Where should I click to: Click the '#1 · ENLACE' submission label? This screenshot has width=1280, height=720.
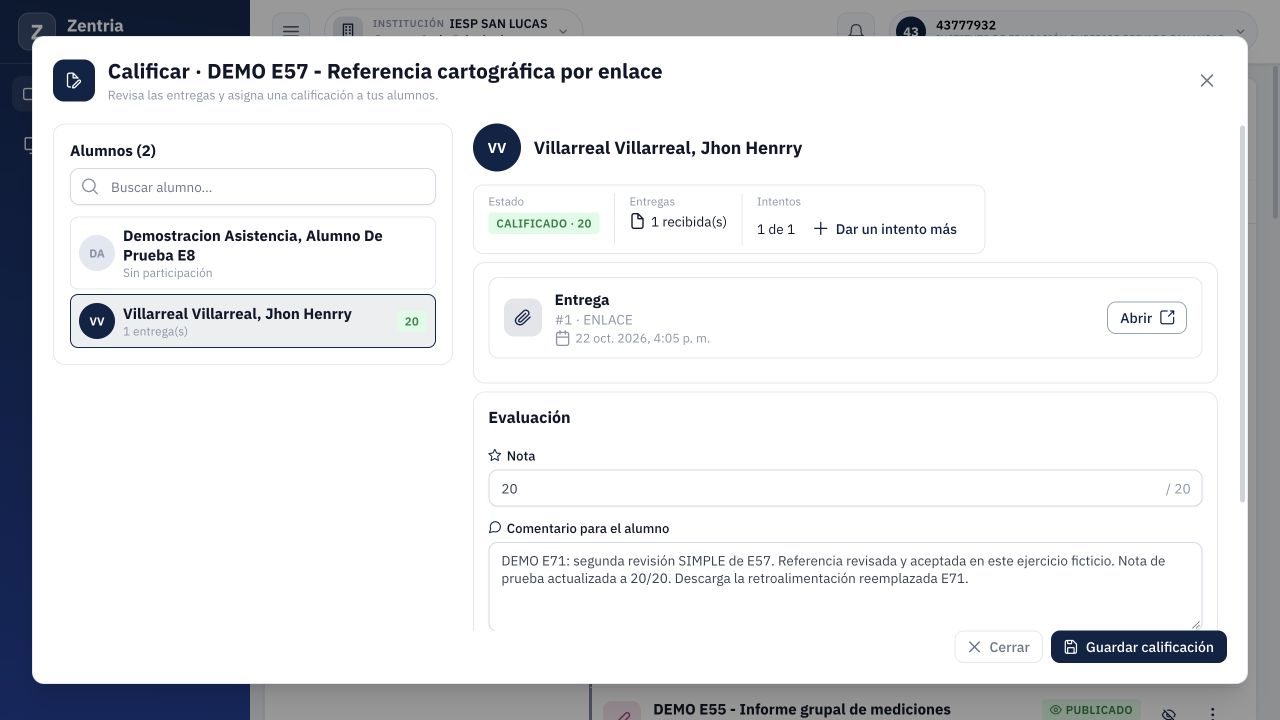(594, 320)
